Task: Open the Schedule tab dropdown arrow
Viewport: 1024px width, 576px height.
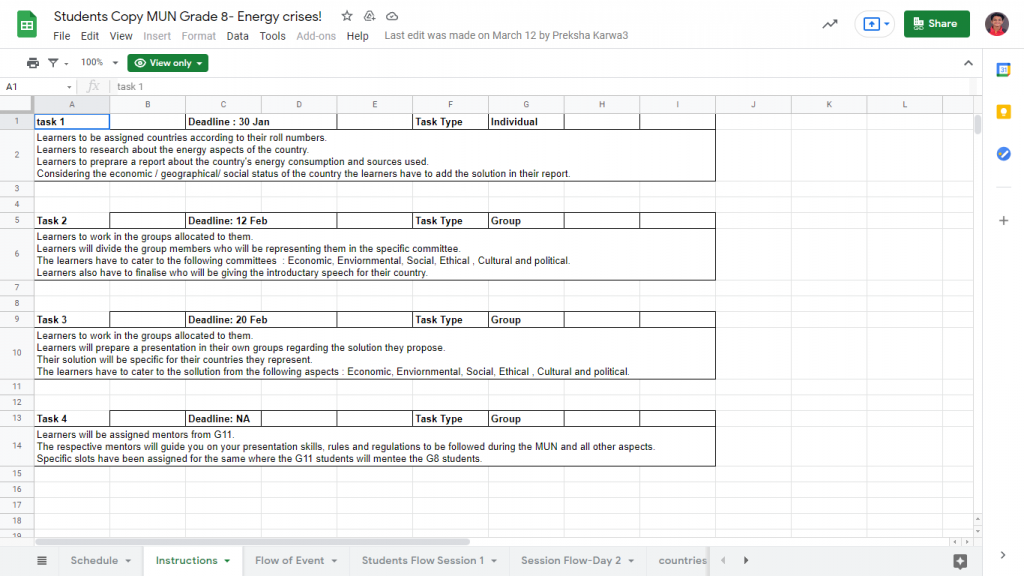Action: pyautogui.click(x=129, y=561)
